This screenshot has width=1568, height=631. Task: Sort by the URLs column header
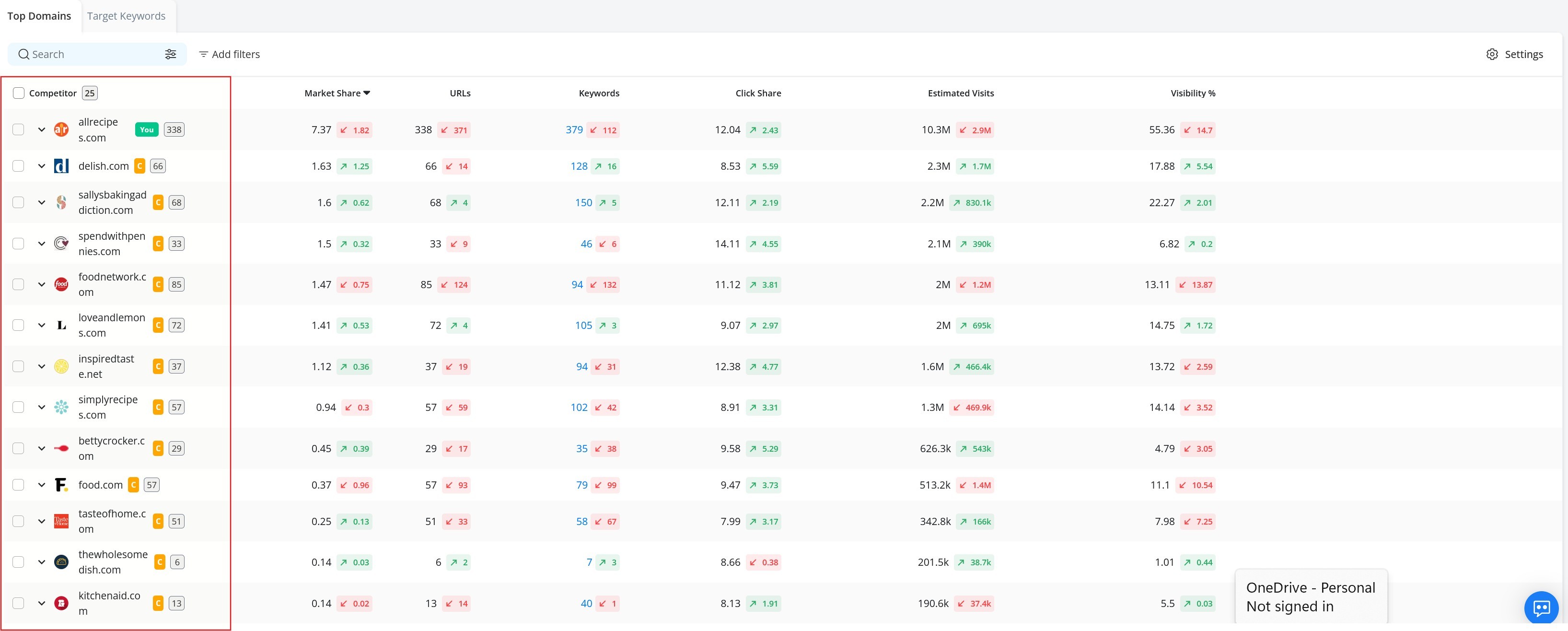click(x=460, y=93)
